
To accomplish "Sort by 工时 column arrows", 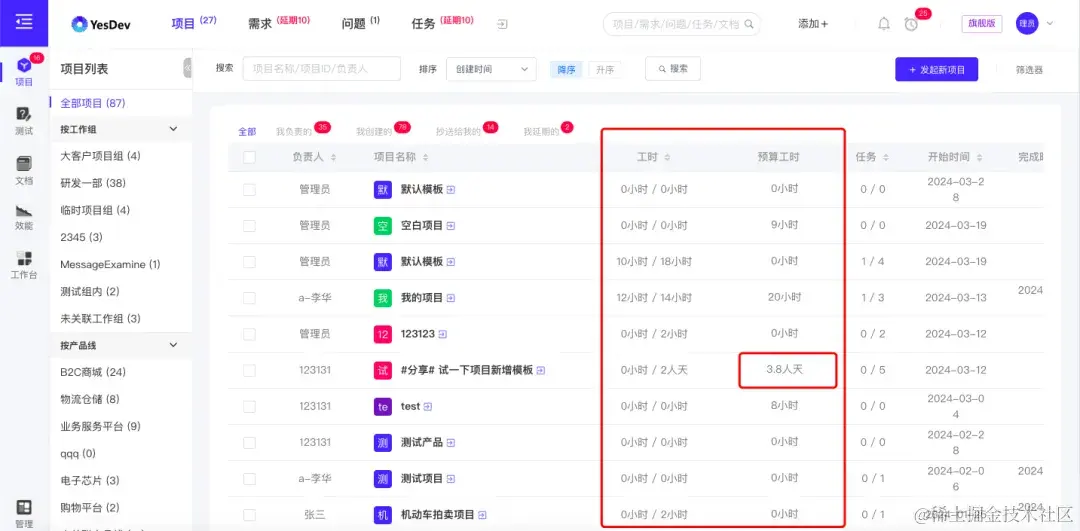I will (667, 158).
